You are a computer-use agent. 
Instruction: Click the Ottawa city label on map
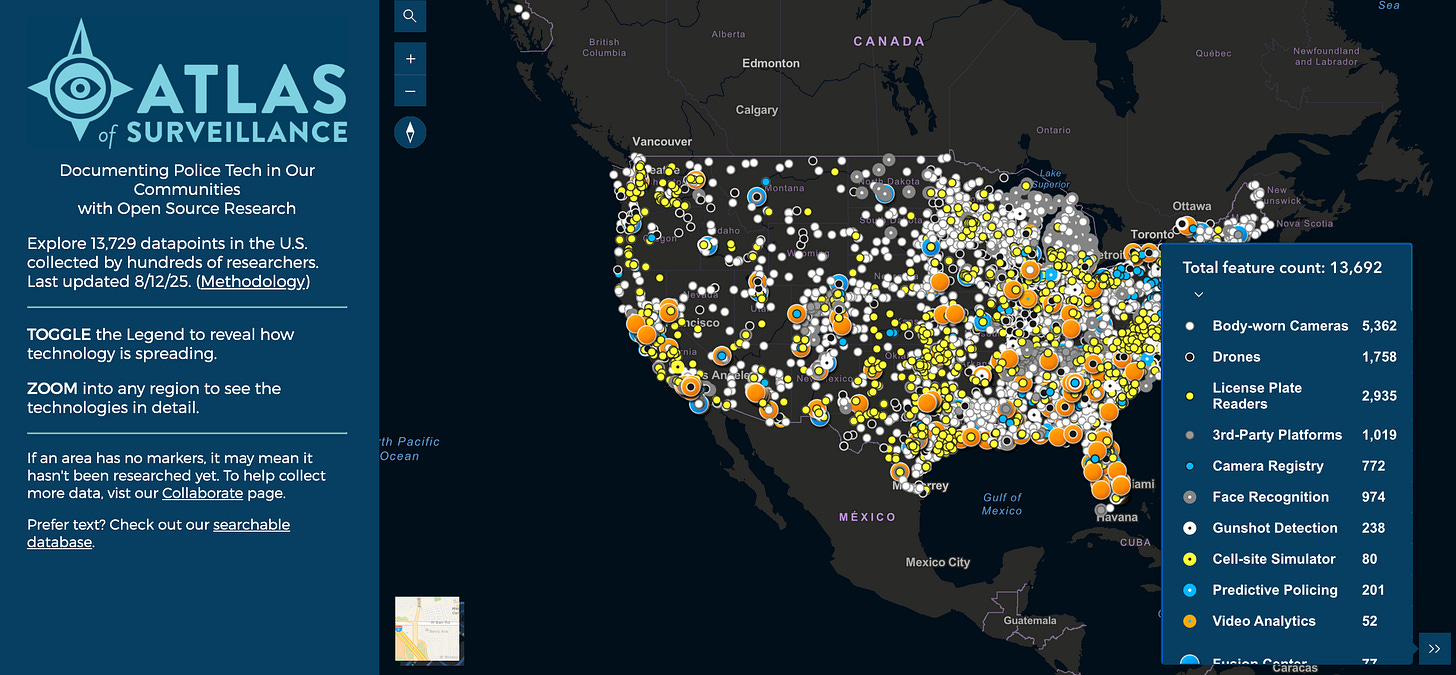[1192, 207]
